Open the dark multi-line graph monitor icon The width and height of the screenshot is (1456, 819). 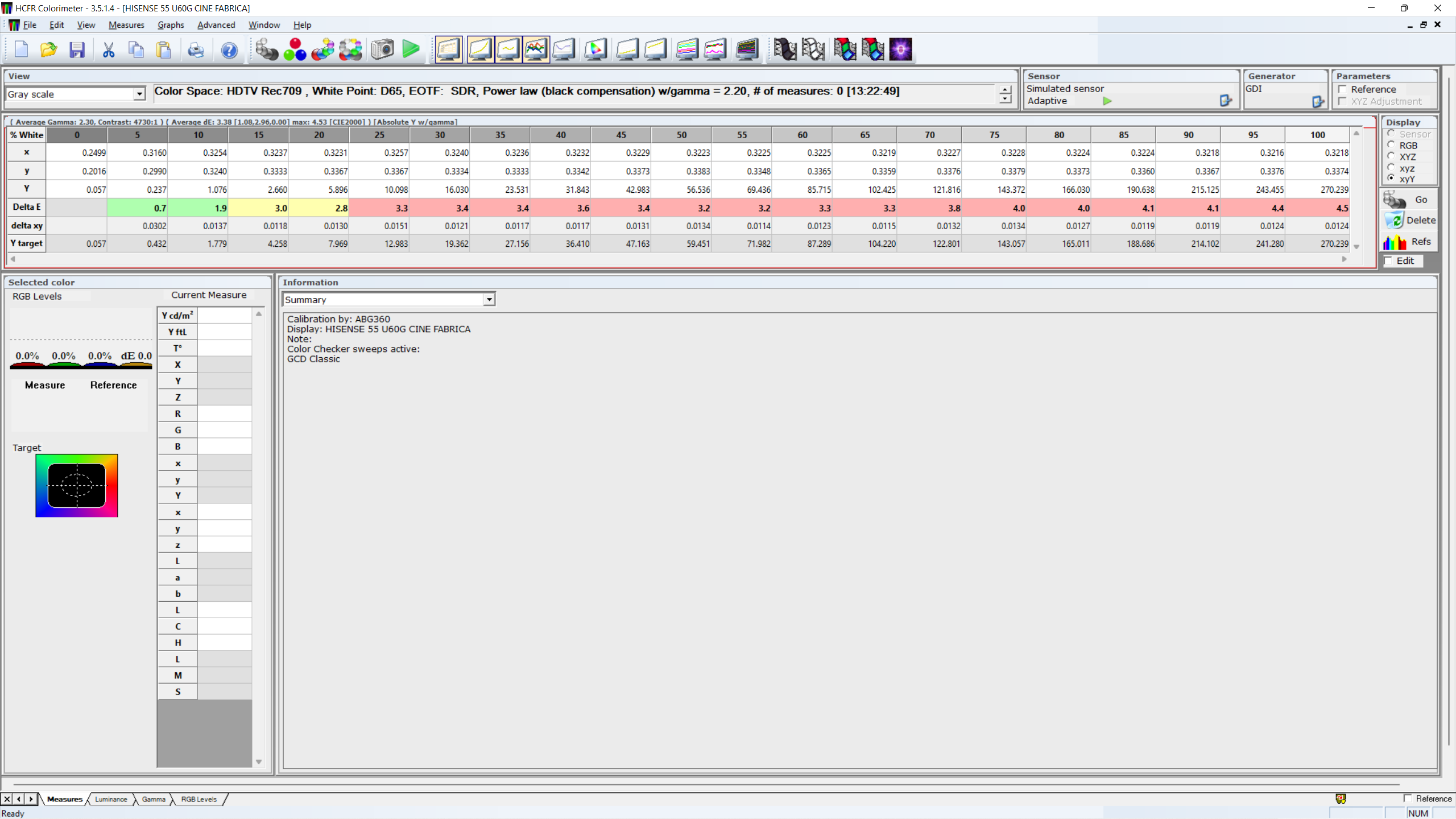[747, 49]
